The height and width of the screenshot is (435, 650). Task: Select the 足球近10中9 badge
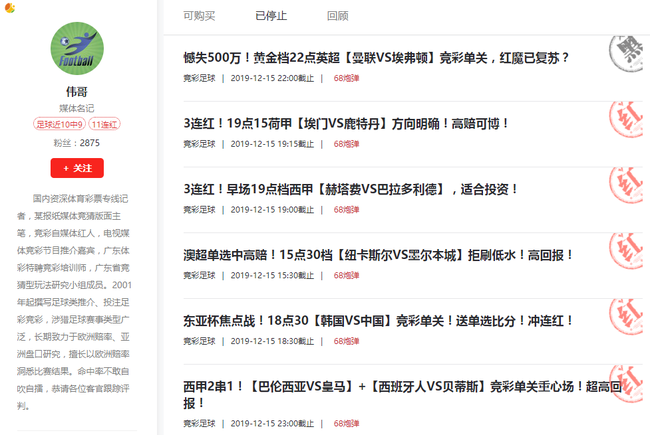click(59, 124)
